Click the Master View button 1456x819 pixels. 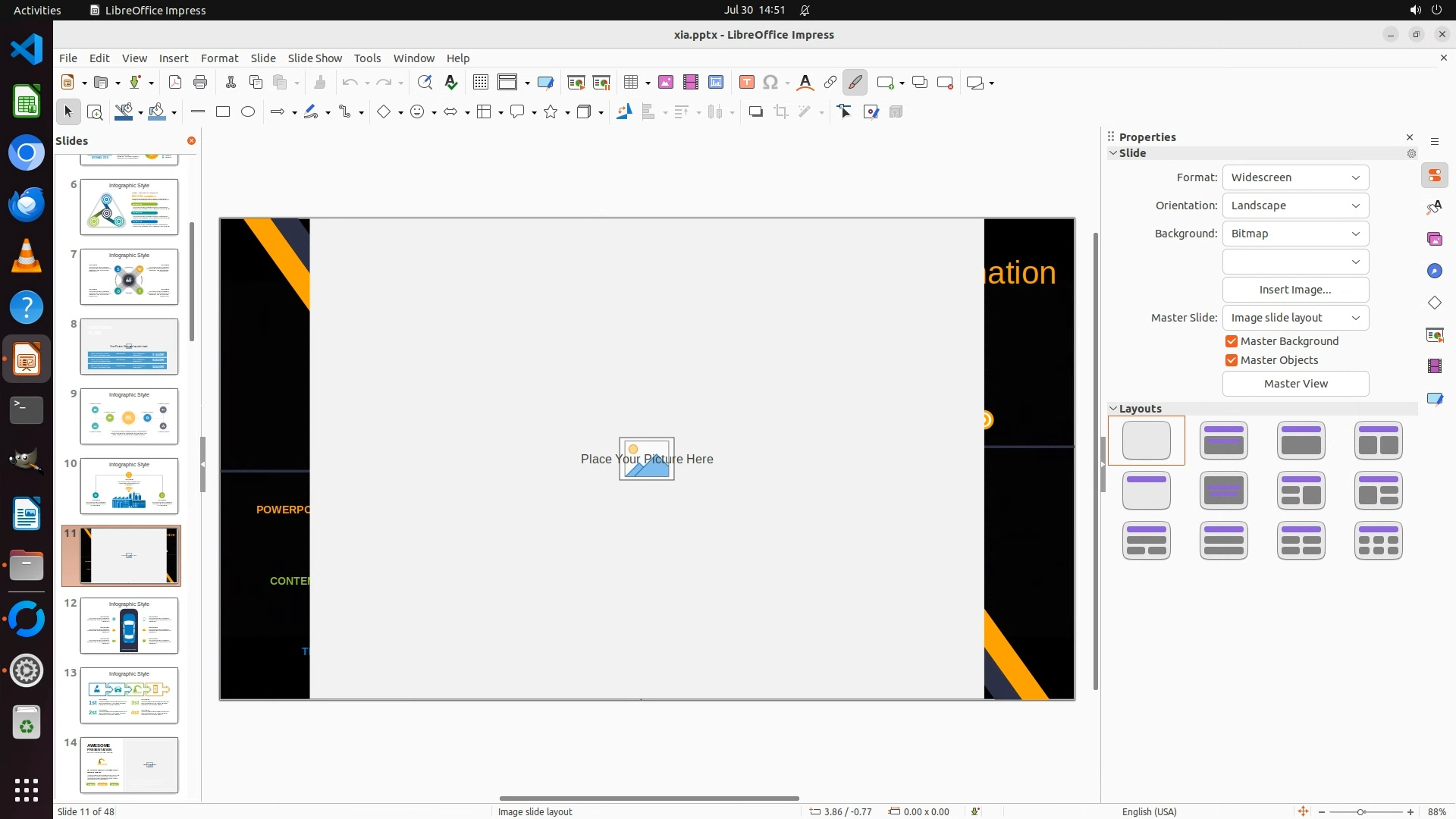point(1295,384)
